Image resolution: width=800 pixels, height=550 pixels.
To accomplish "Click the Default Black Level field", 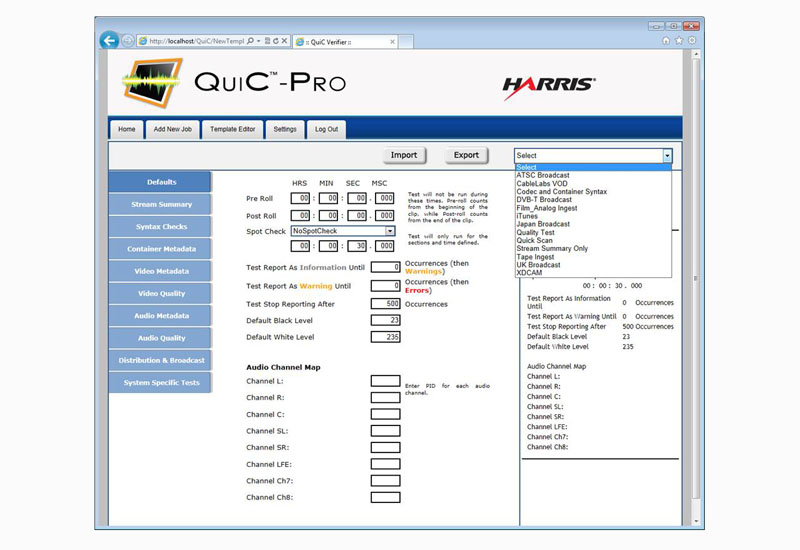I will point(385,320).
